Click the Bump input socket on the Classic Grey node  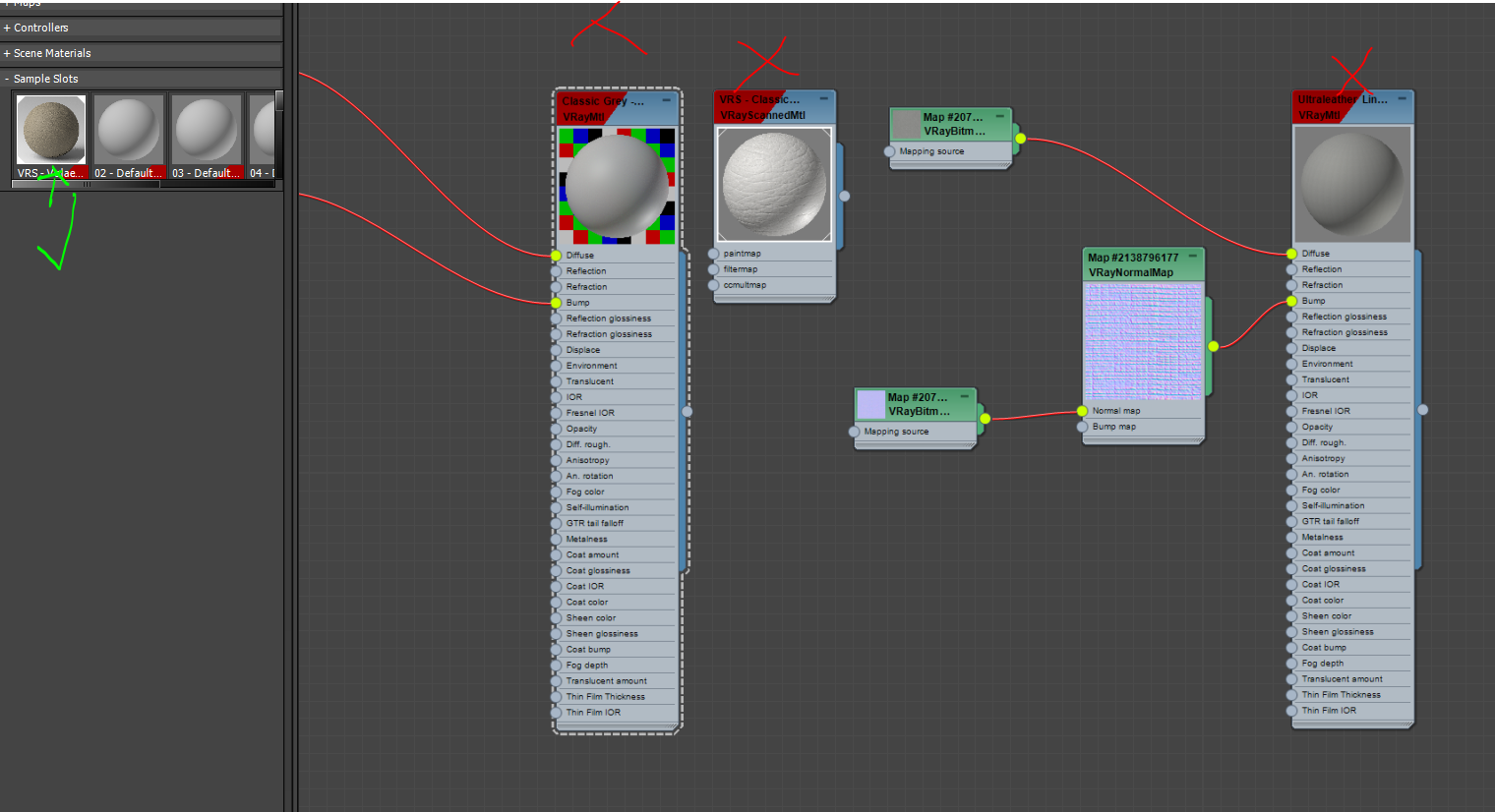tap(557, 303)
